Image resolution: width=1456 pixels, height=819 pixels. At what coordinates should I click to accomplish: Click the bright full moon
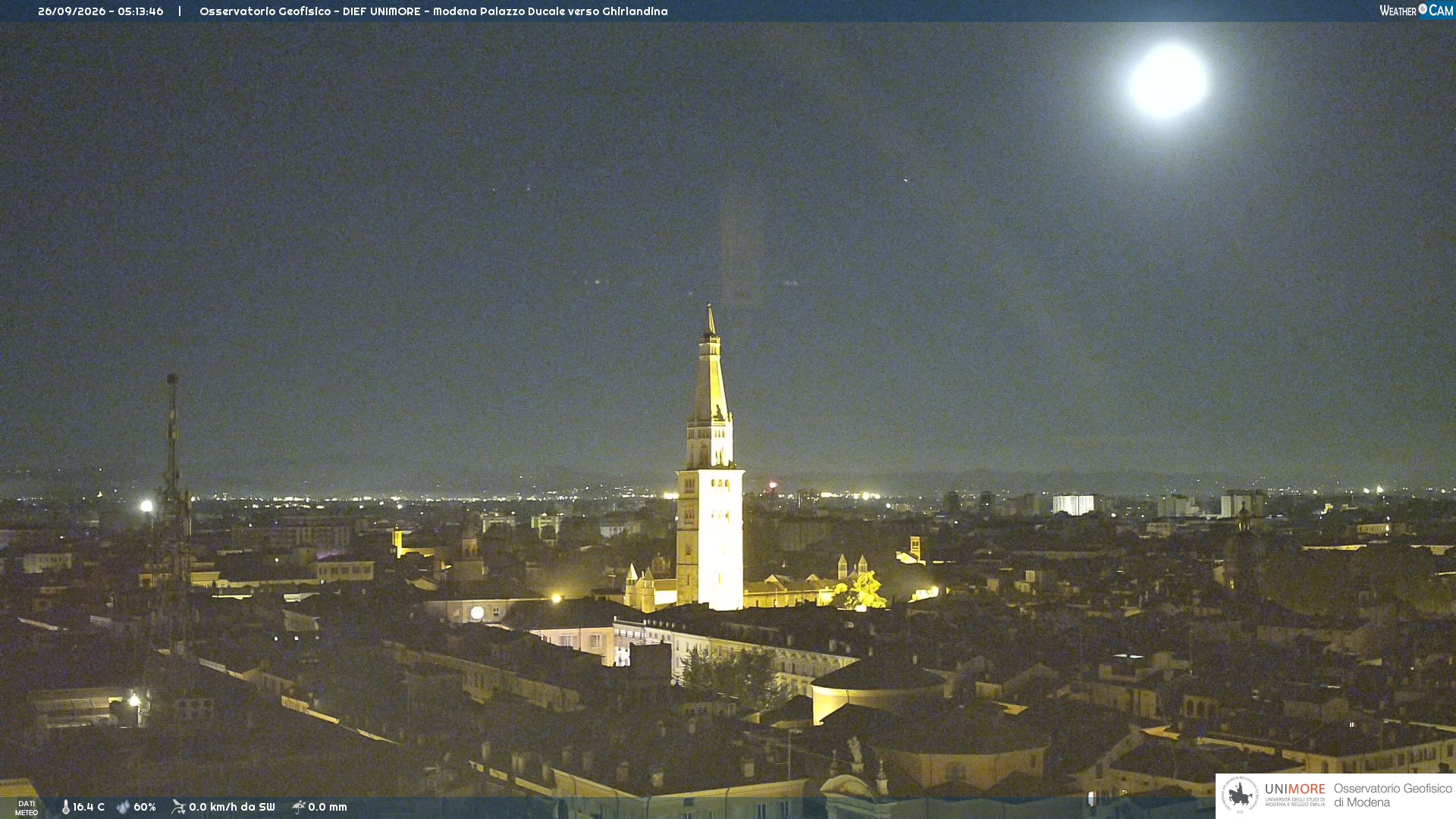[1168, 81]
